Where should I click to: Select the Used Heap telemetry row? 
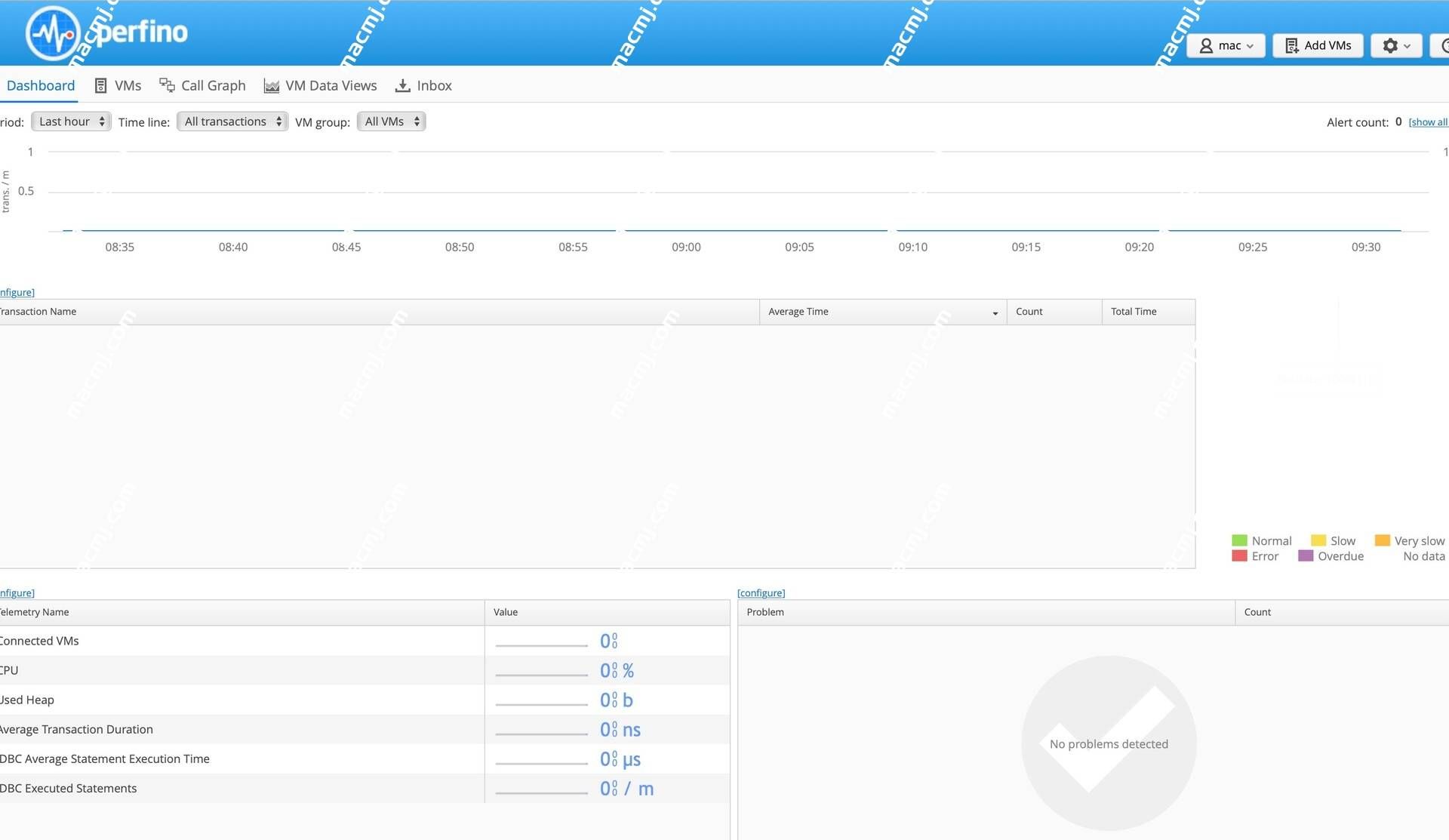tap(365, 700)
